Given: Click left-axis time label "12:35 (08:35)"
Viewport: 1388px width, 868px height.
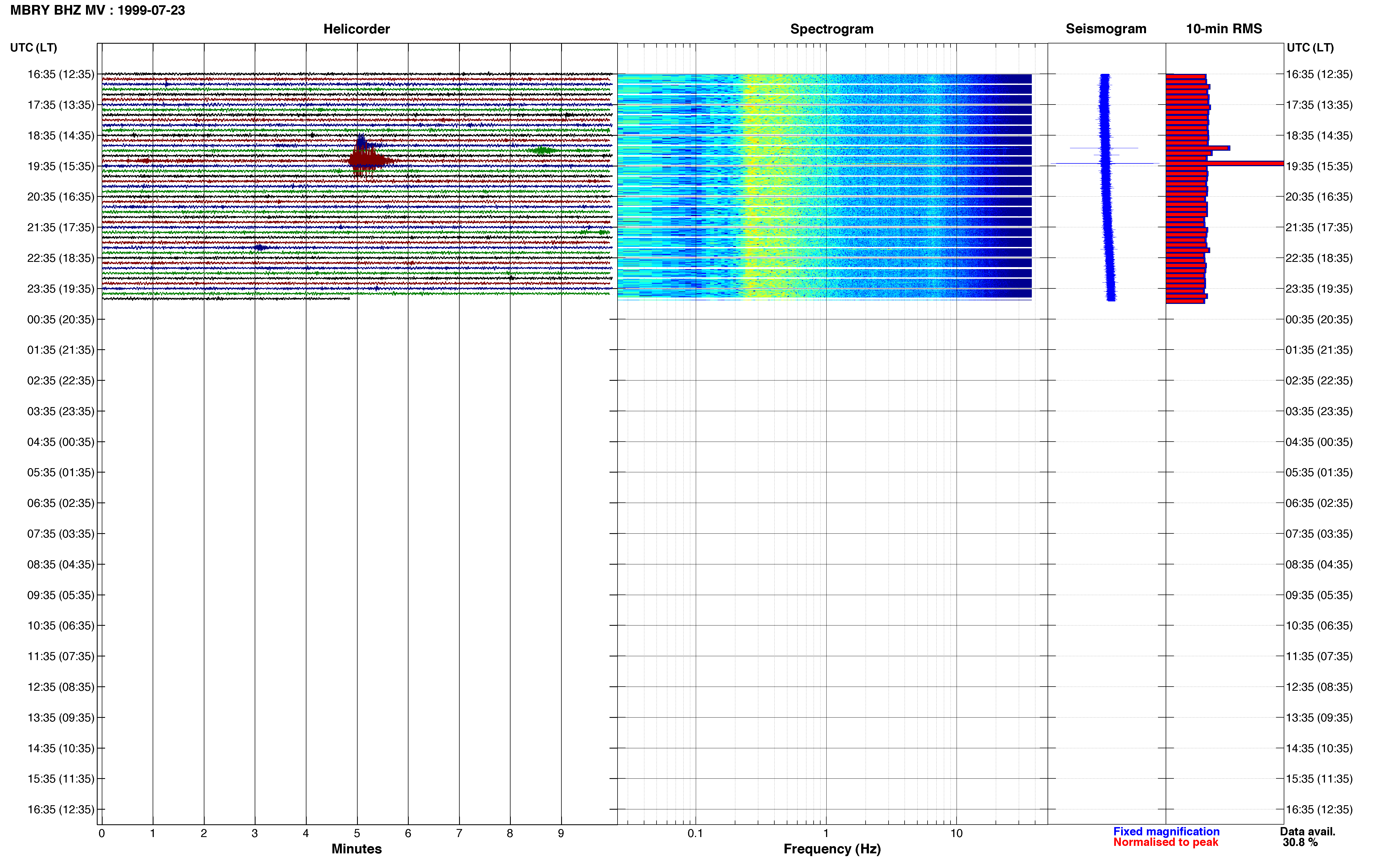Looking at the screenshot, I should point(61,687).
